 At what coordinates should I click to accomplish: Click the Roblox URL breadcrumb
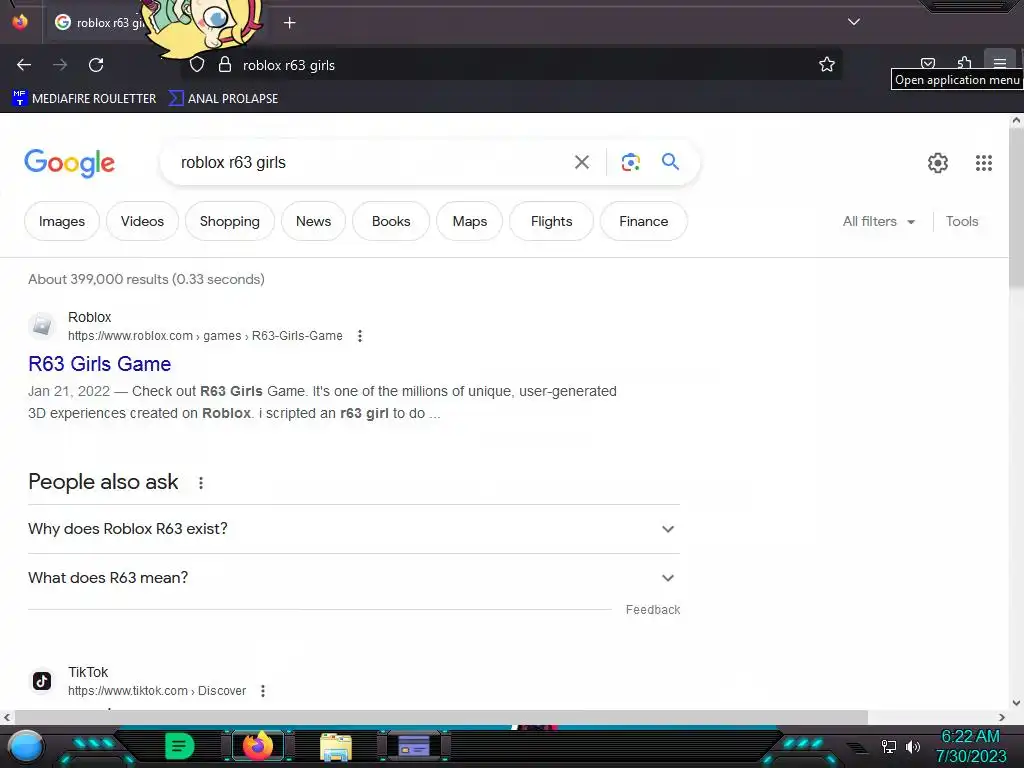click(x=205, y=336)
